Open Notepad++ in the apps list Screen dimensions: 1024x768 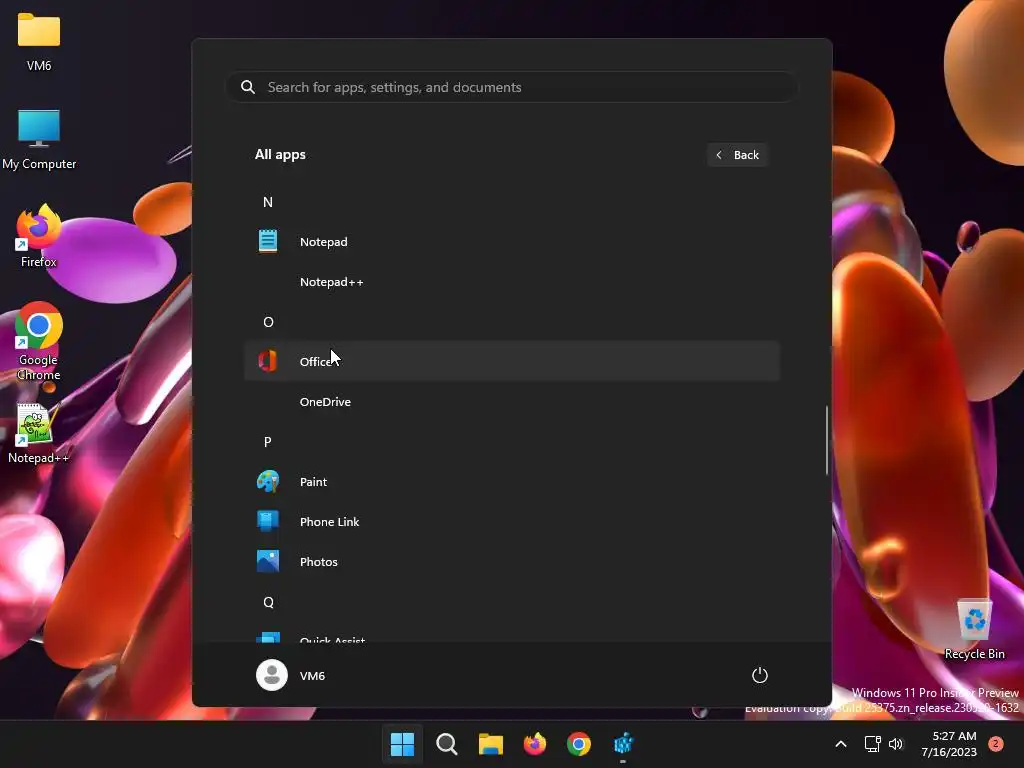511,281
